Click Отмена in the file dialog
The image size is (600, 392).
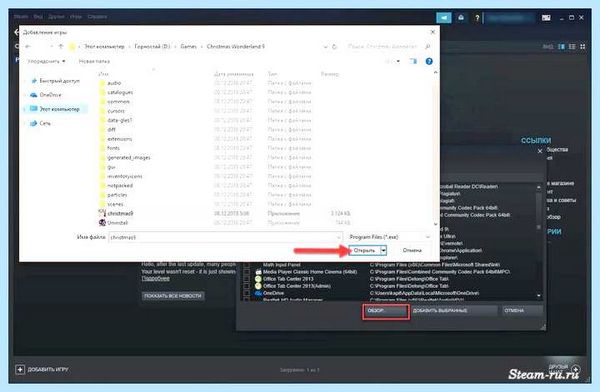pos(412,250)
